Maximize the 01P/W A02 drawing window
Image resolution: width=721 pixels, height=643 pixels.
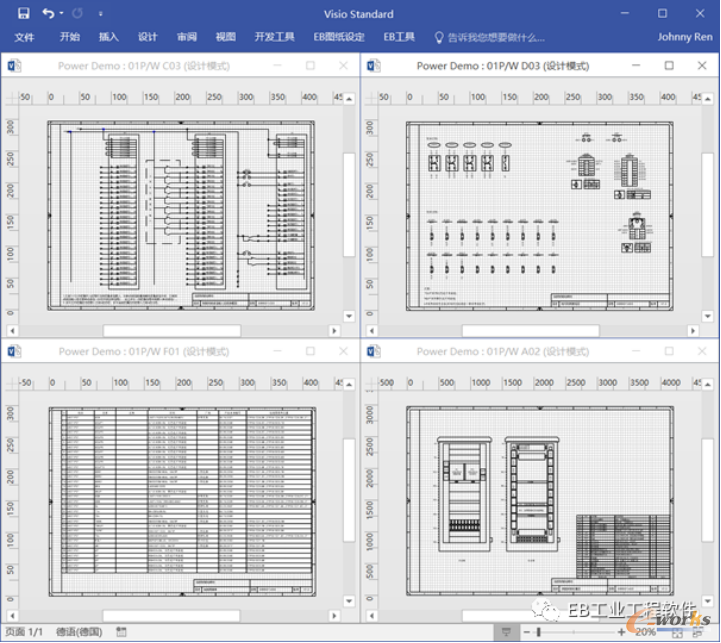pos(669,351)
